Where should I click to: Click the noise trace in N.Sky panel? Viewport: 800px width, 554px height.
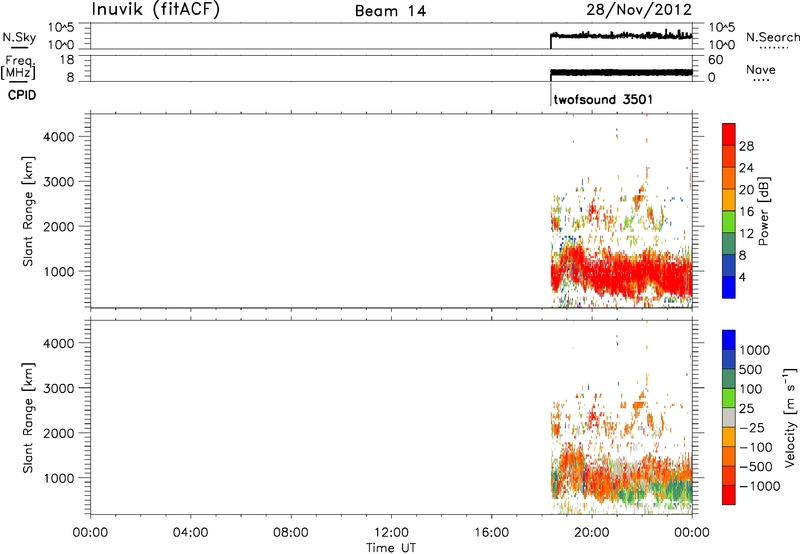click(621, 36)
